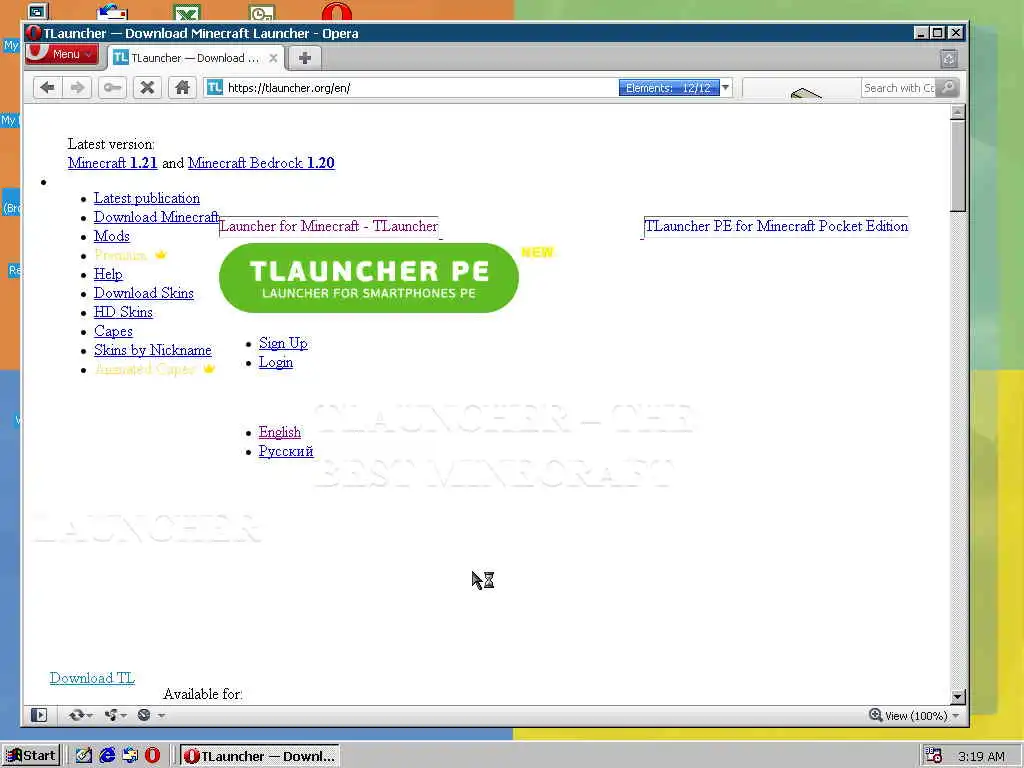Expand the Opera Unite dropdown arrow

point(123,716)
